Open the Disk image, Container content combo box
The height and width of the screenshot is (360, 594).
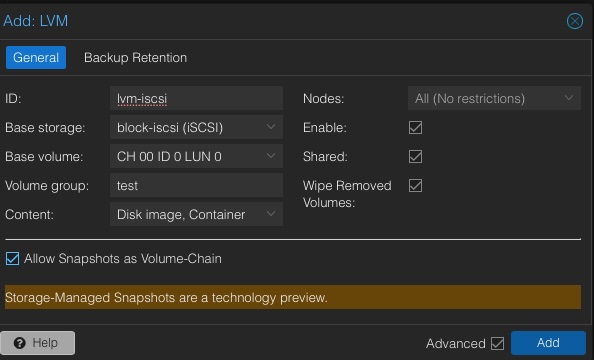[196, 214]
